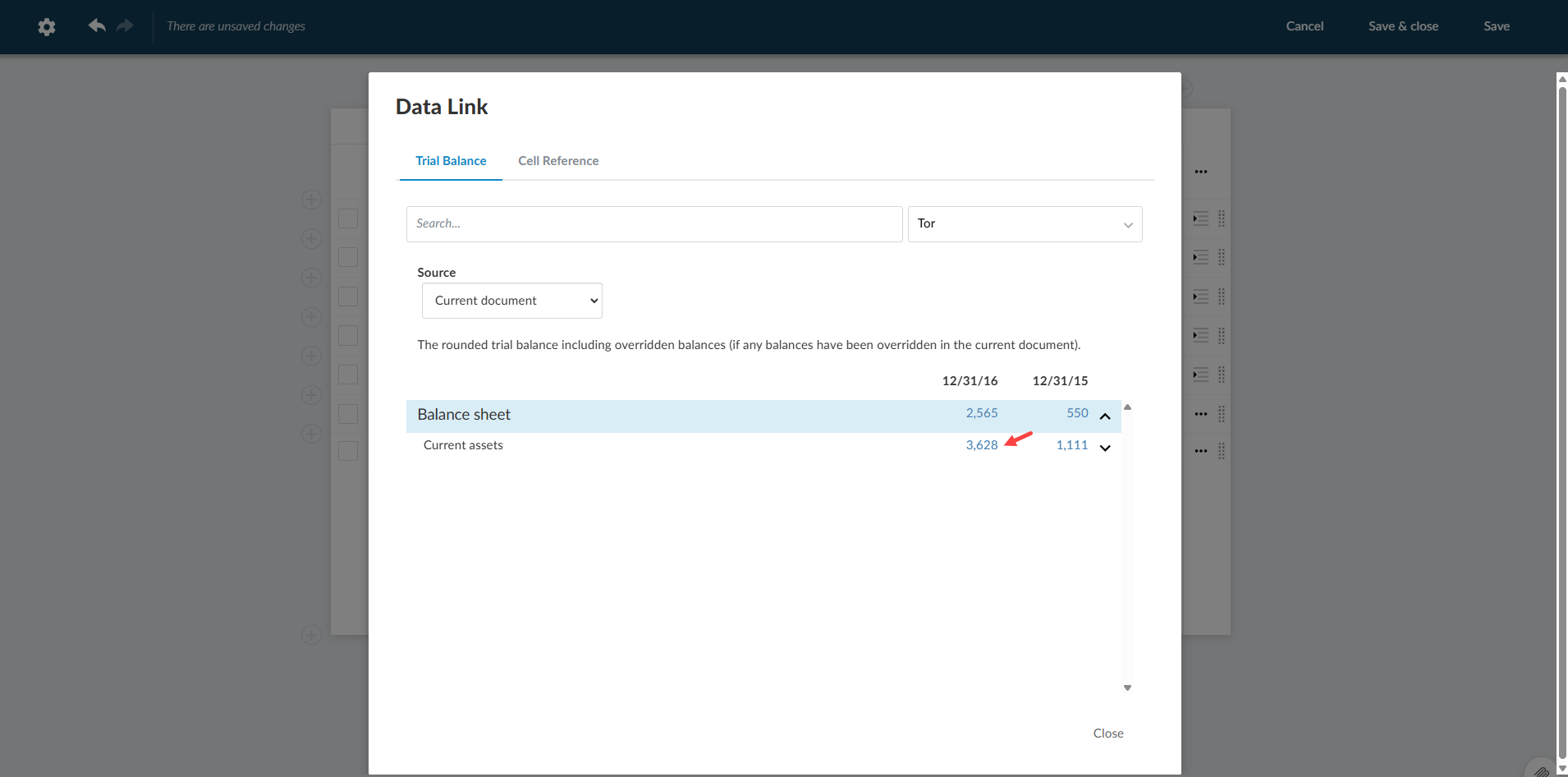Click inside the Search field
Viewport: 1568px width, 777px height.
(x=653, y=223)
